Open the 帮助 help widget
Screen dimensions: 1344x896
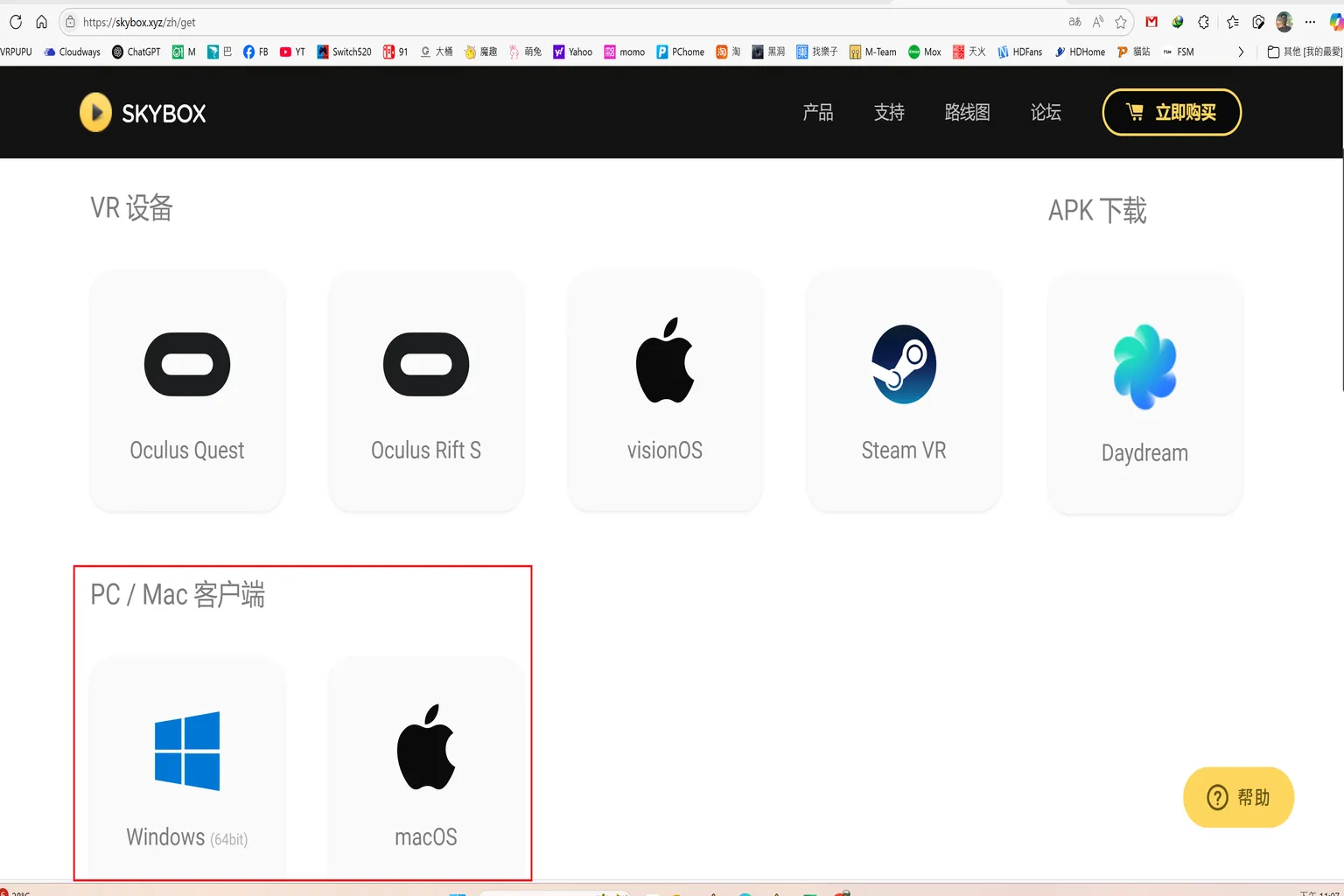pyautogui.click(x=1238, y=797)
